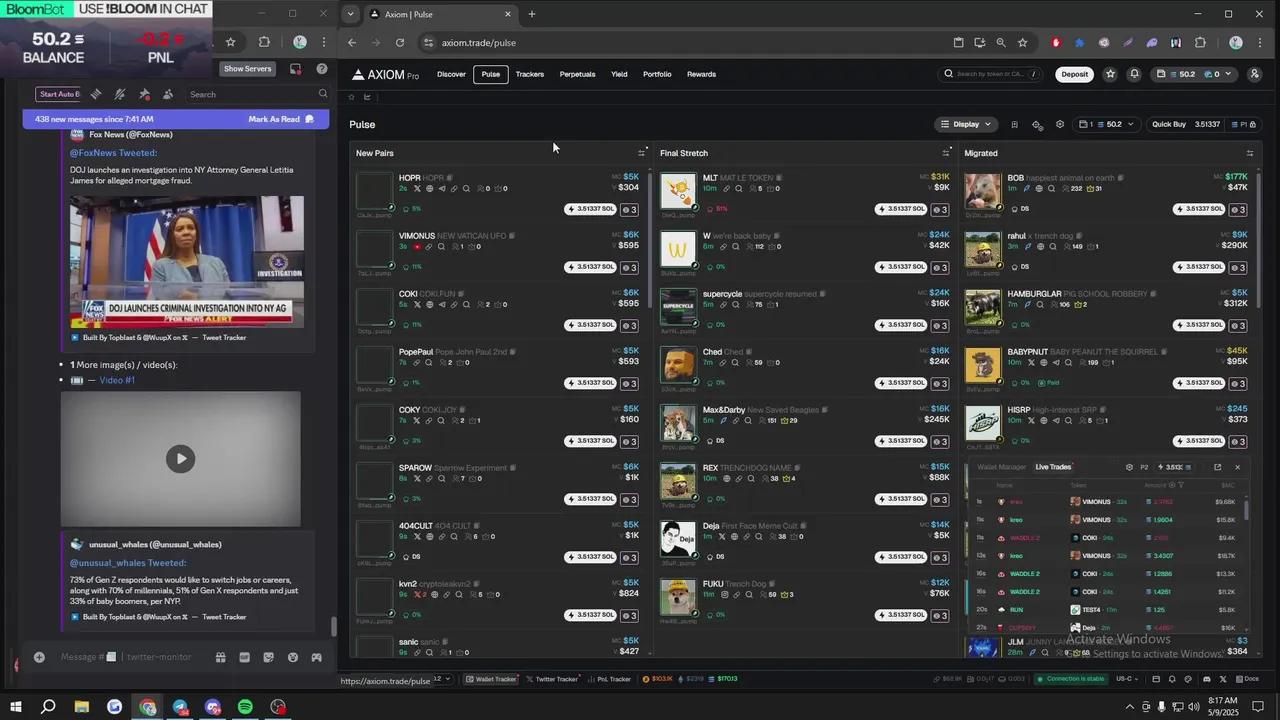Open the Video #1 link
1280x720 pixels.
pos(117,380)
